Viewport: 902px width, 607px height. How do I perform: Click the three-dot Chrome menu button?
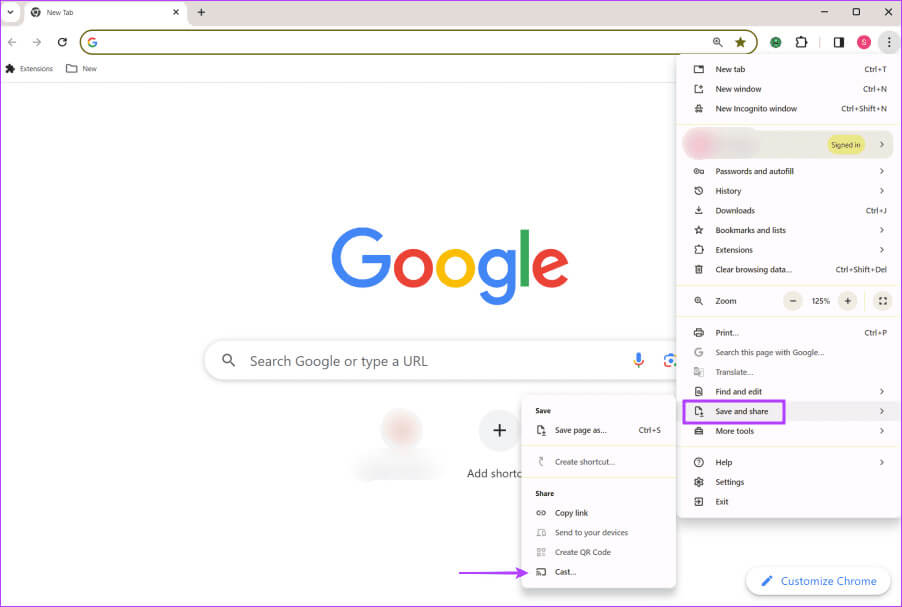point(889,42)
